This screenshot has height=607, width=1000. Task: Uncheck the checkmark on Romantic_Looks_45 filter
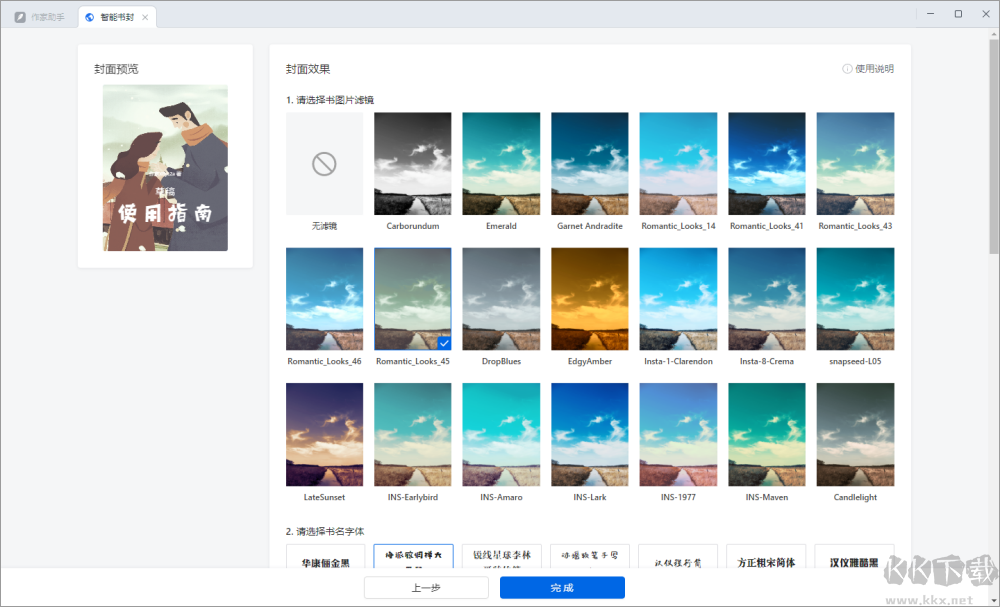443,343
